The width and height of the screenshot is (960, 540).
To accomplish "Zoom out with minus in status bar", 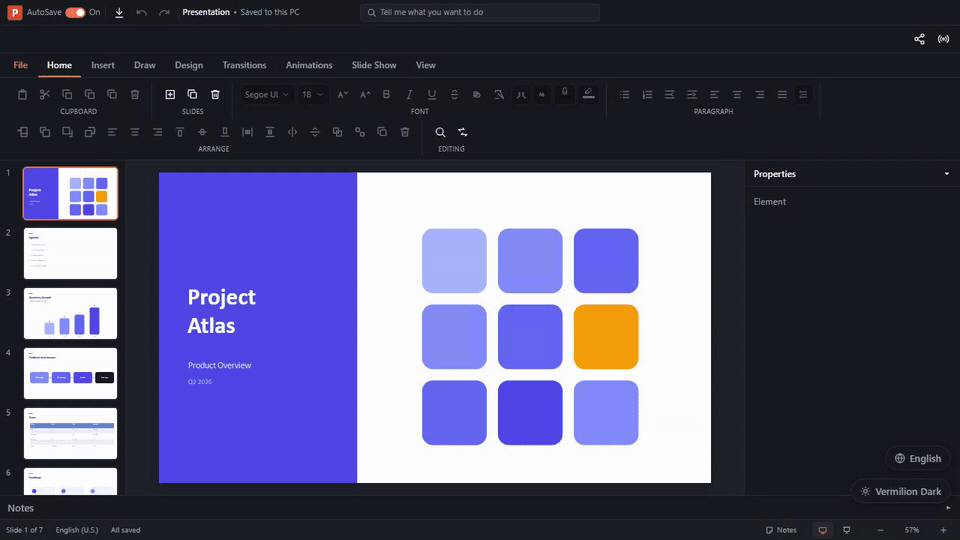I will [x=880, y=530].
